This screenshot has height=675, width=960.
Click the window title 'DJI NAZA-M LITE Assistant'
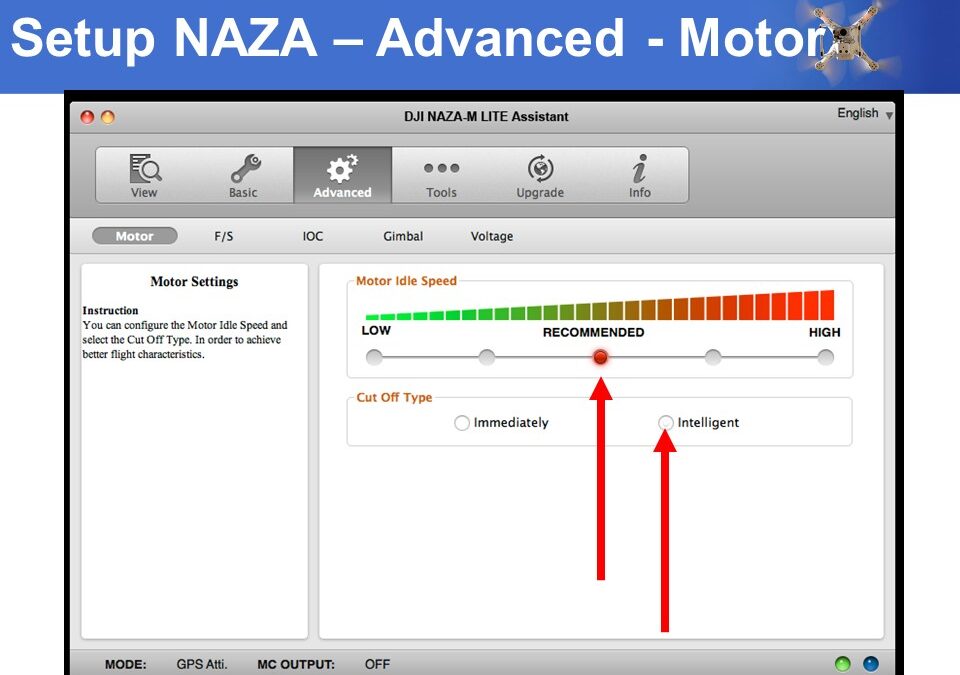(486, 116)
